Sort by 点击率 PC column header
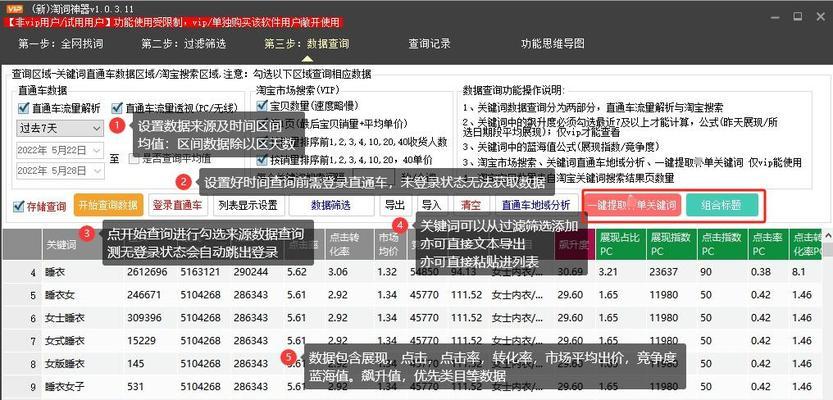 tap(768, 245)
